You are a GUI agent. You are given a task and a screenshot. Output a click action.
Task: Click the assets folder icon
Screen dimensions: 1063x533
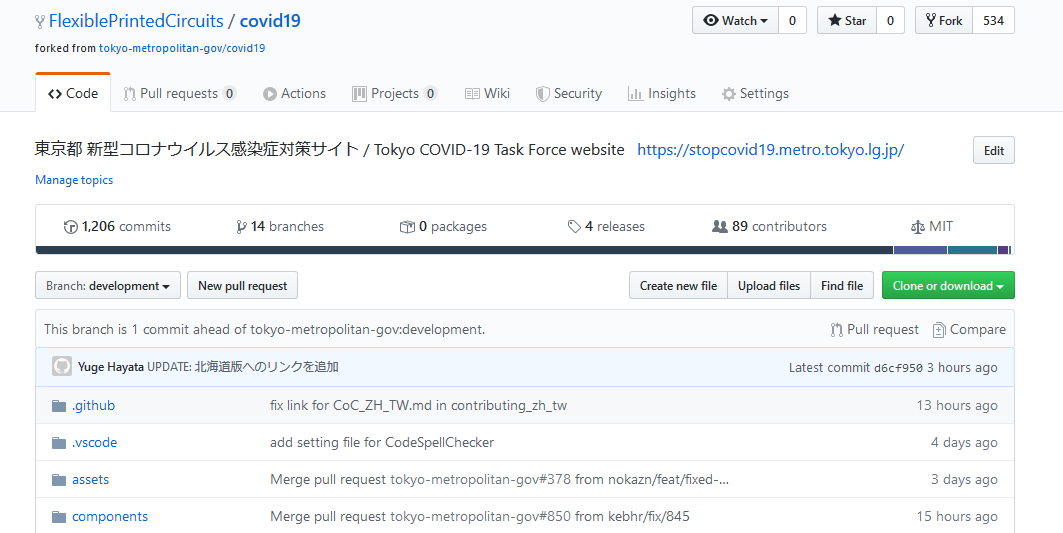(58, 480)
